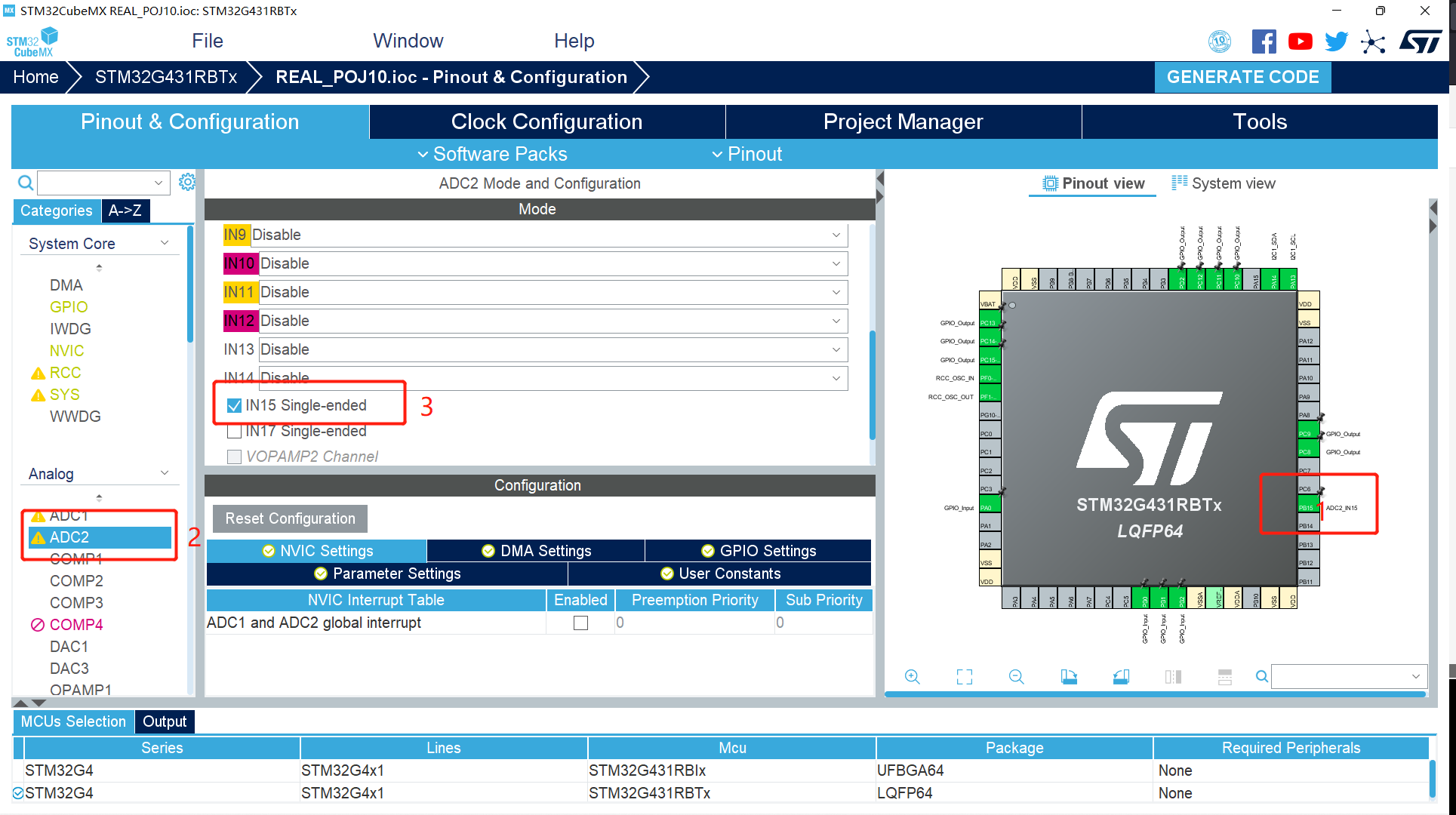Image resolution: width=1456 pixels, height=815 pixels.
Task: Click the System view grid icon
Action: click(1179, 183)
